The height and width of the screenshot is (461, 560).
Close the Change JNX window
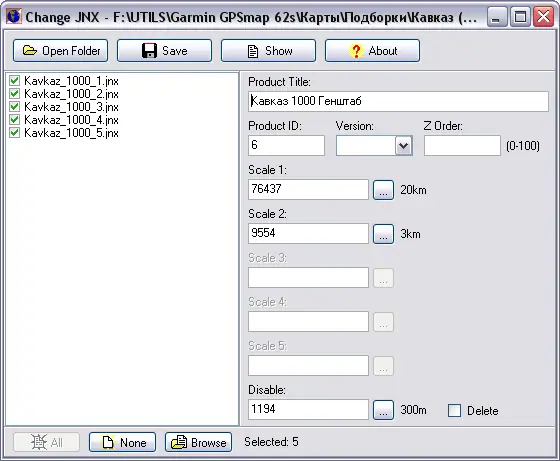543,16
